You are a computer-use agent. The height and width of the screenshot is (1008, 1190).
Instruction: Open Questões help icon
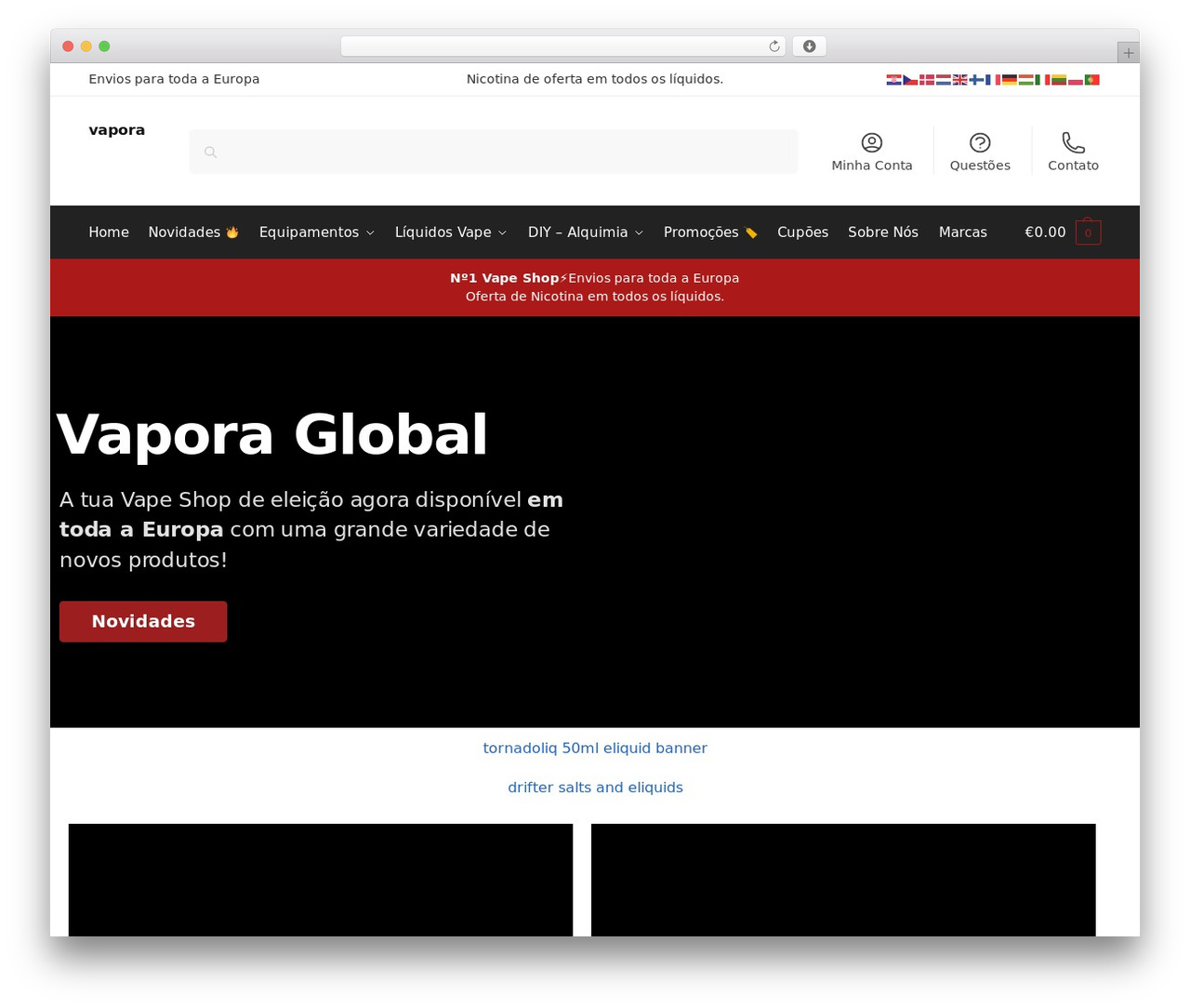pos(980,142)
